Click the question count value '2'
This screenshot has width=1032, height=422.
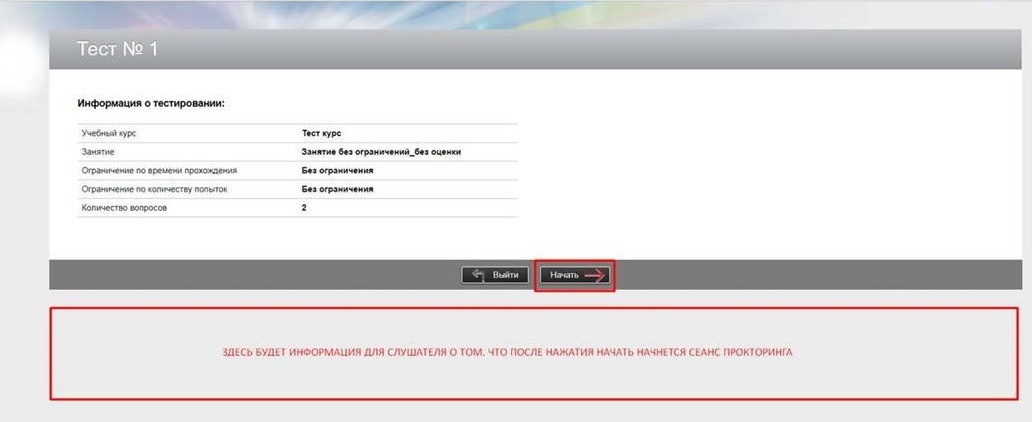click(x=304, y=207)
